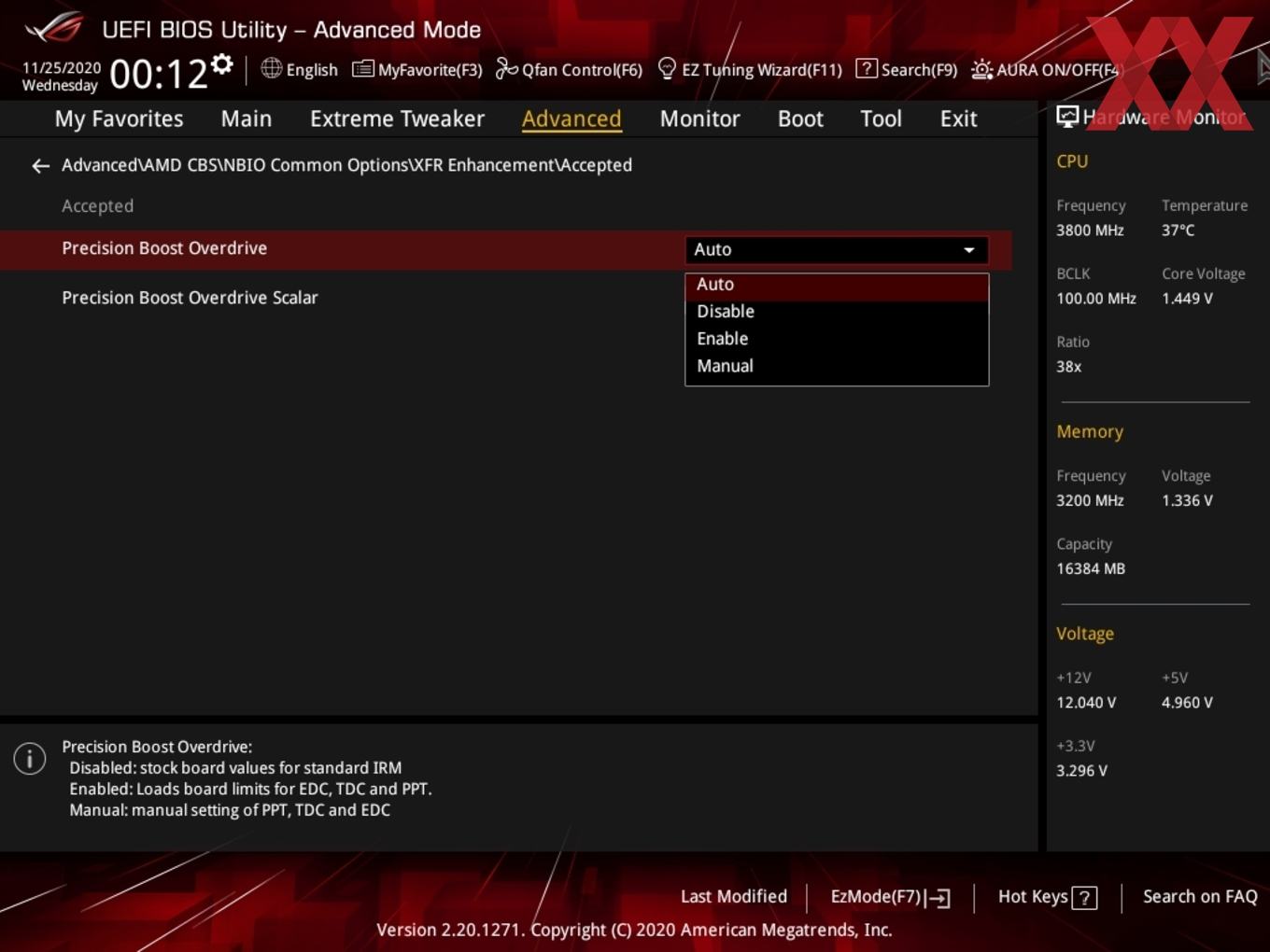Click the CPU frequency value 3800 MHz
The image size is (1270, 952).
1090,231
